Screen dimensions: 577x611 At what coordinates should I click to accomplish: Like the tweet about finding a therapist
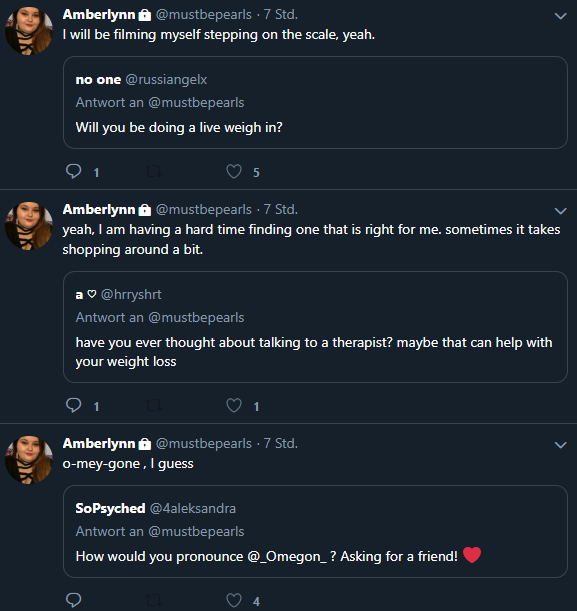pos(234,405)
